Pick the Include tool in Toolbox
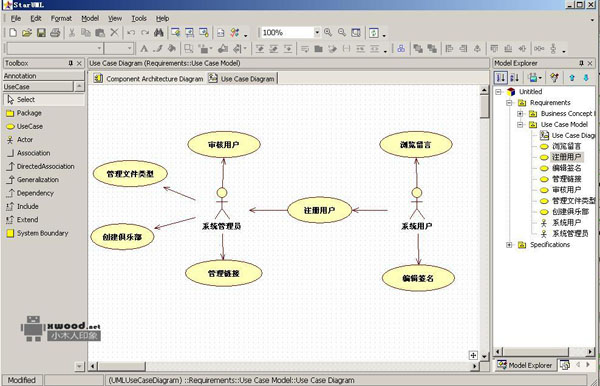 (23, 207)
